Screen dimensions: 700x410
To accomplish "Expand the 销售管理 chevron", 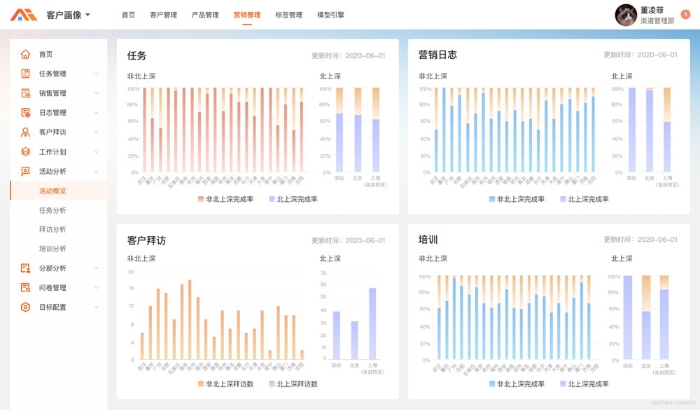I will (x=96, y=93).
